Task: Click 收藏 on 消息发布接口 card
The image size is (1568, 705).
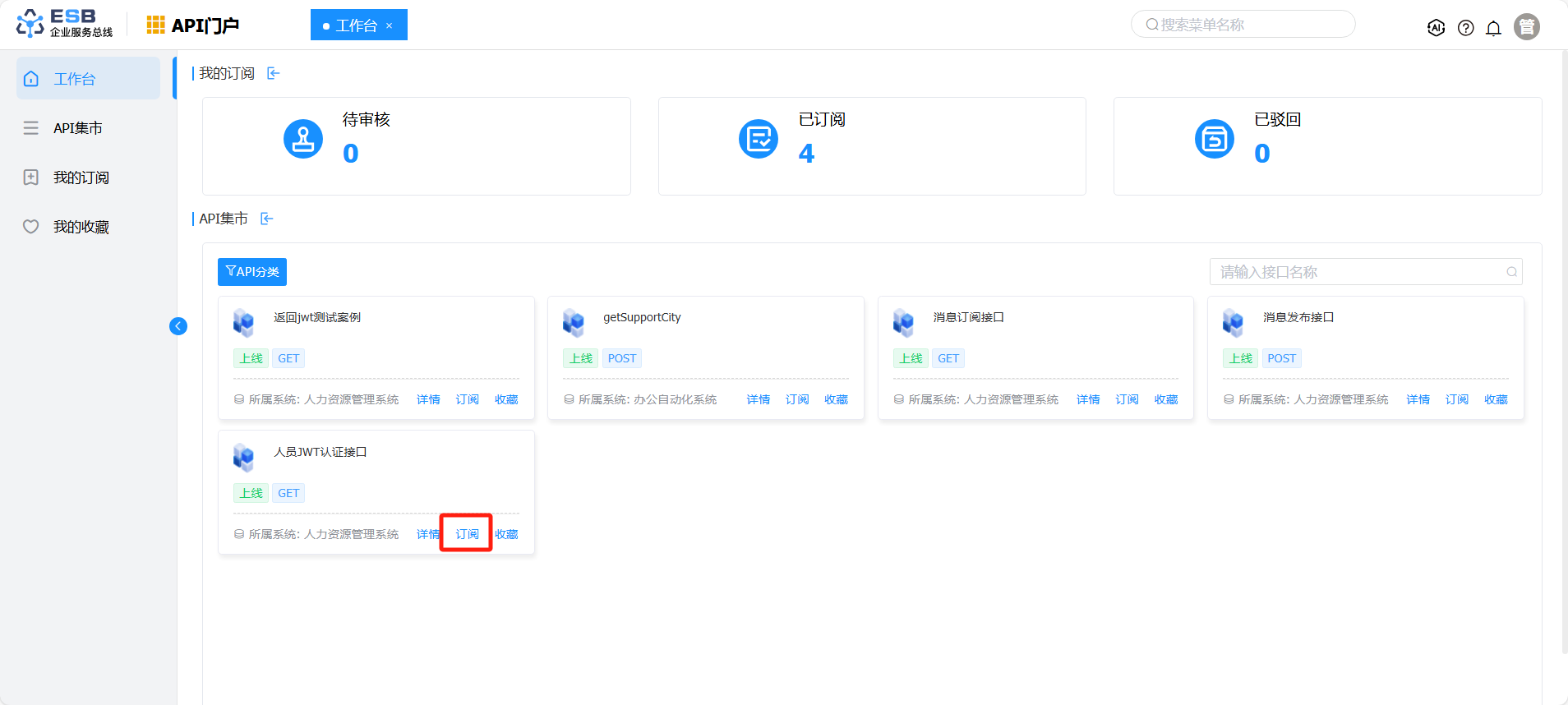Action: 1495,400
